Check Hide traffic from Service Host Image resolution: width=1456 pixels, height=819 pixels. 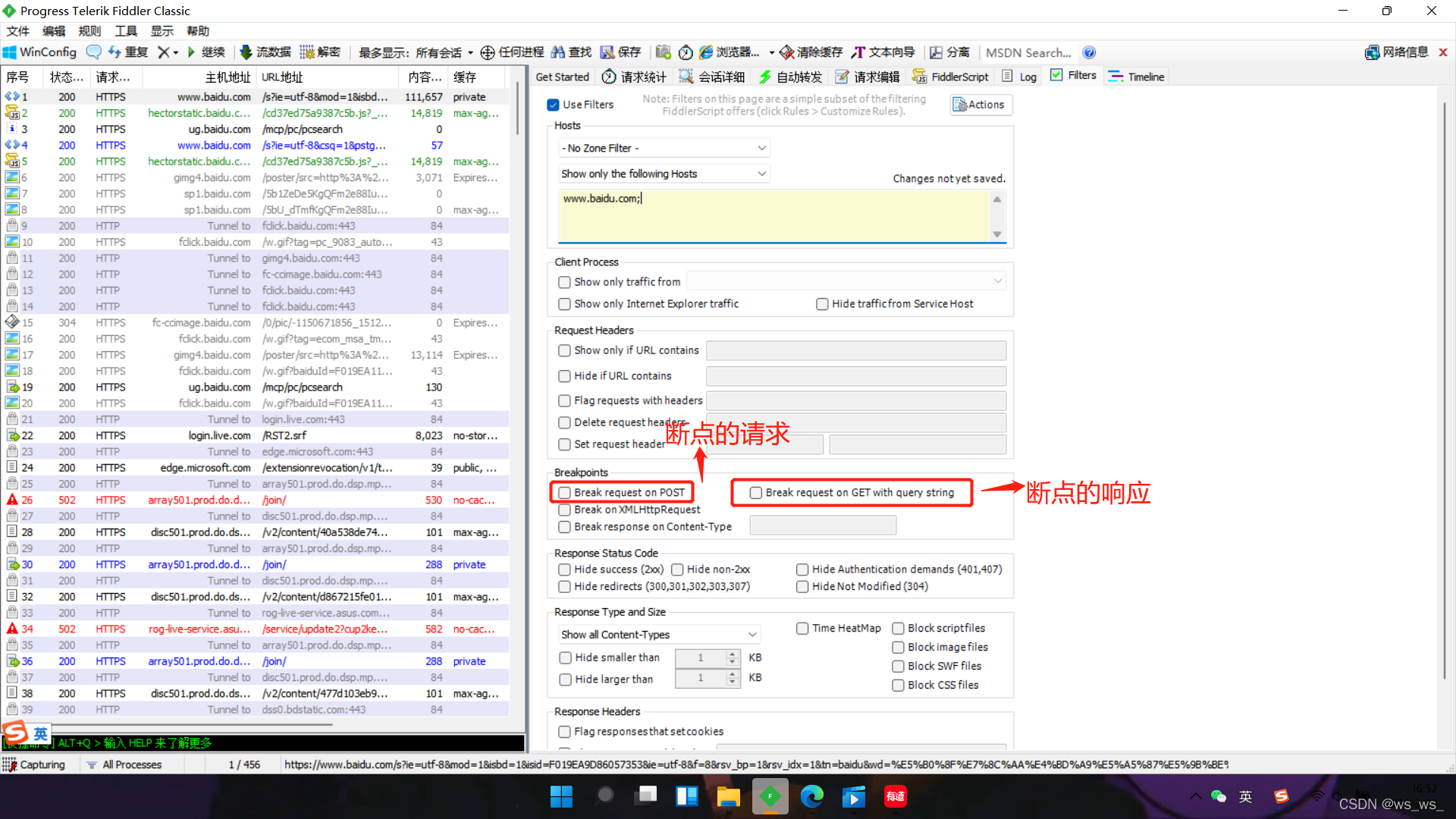tap(822, 304)
